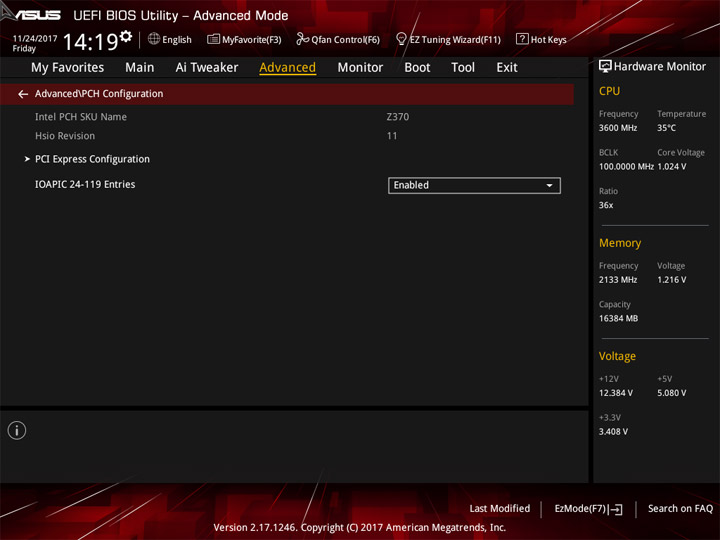Open the IOAPIC 24-119 Entries dropdown

474,186
